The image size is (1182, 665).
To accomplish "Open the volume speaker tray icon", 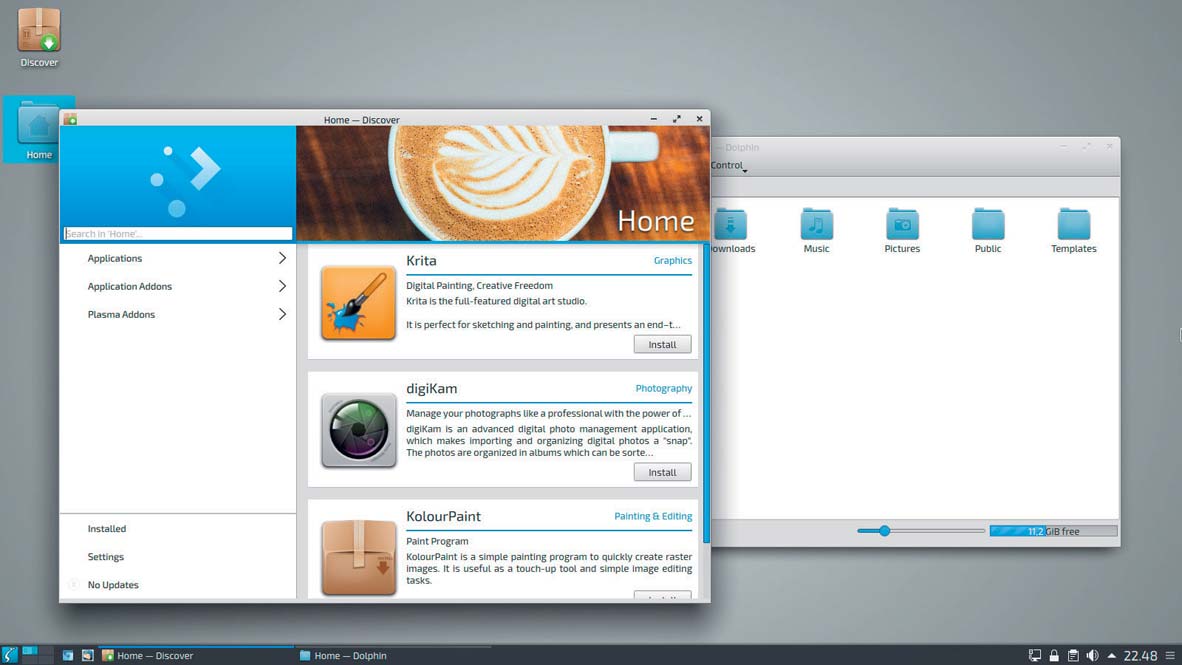I will coord(1092,656).
